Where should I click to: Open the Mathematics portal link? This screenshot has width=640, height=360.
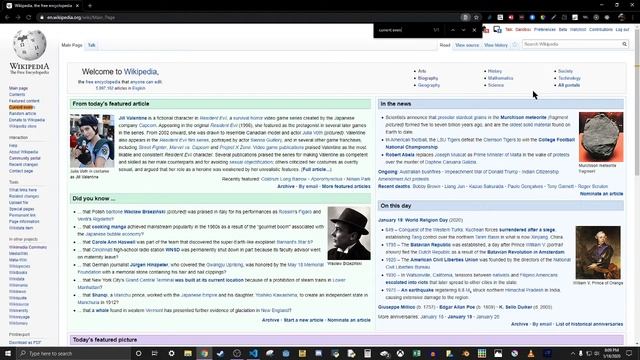click(500, 78)
